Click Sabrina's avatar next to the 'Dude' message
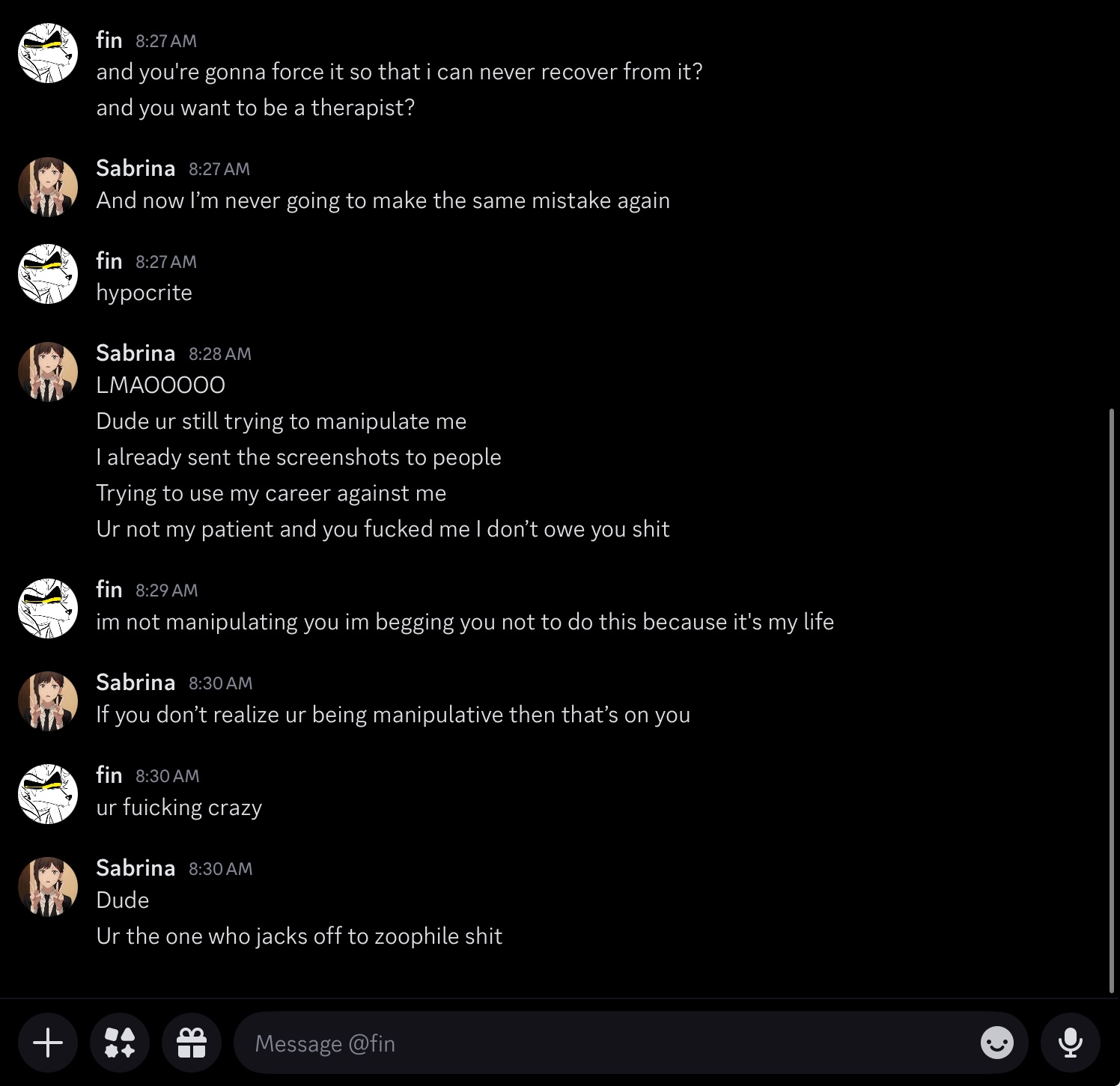The image size is (1120, 1086). 48,887
